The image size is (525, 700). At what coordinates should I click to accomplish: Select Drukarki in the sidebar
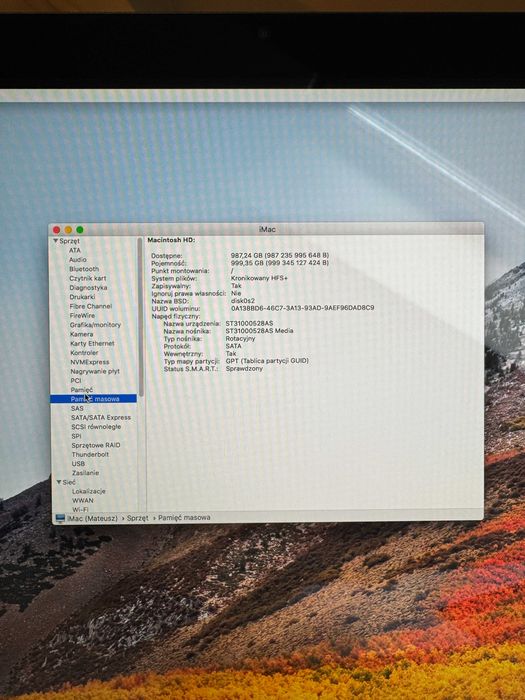pos(82,297)
